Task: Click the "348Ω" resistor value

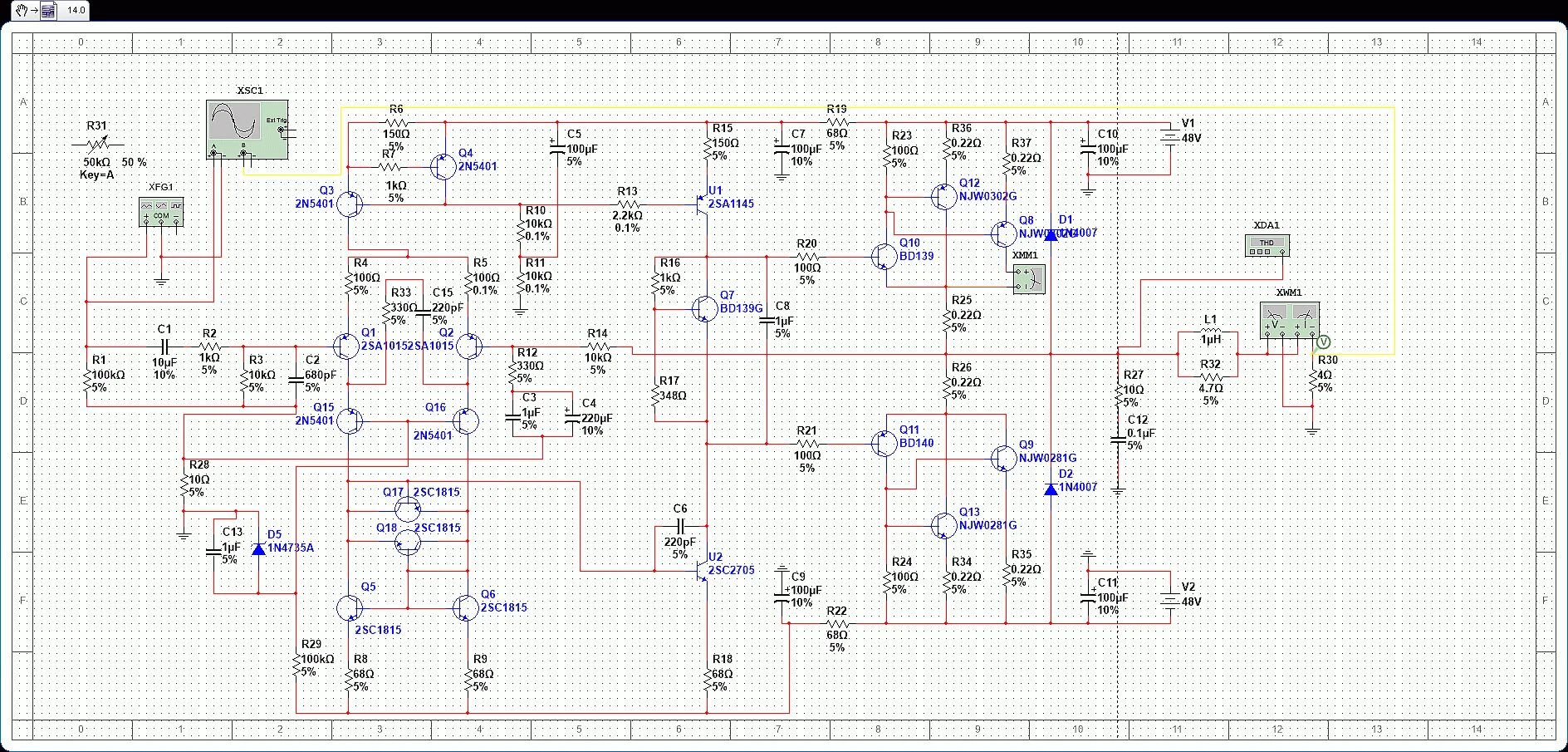Action: (674, 396)
